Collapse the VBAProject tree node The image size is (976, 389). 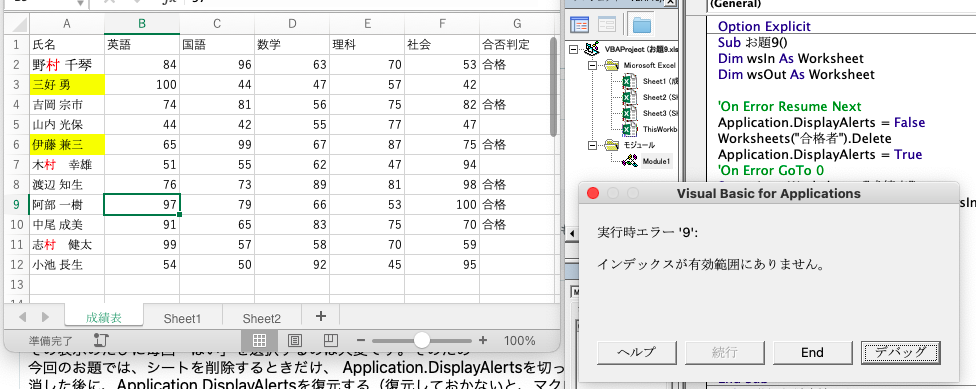(573, 49)
